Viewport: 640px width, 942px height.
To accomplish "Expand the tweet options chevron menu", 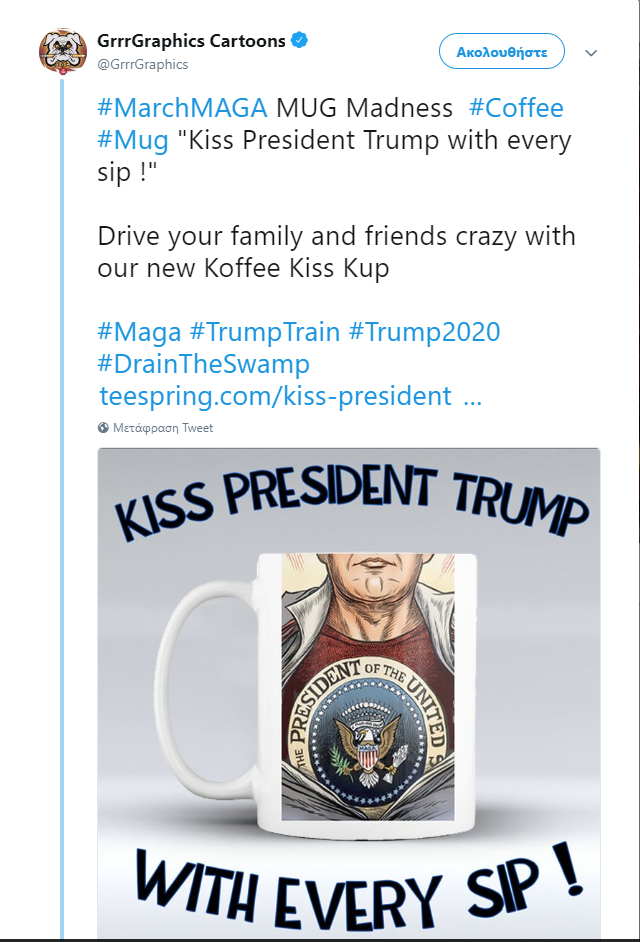I will [x=591, y=52].
